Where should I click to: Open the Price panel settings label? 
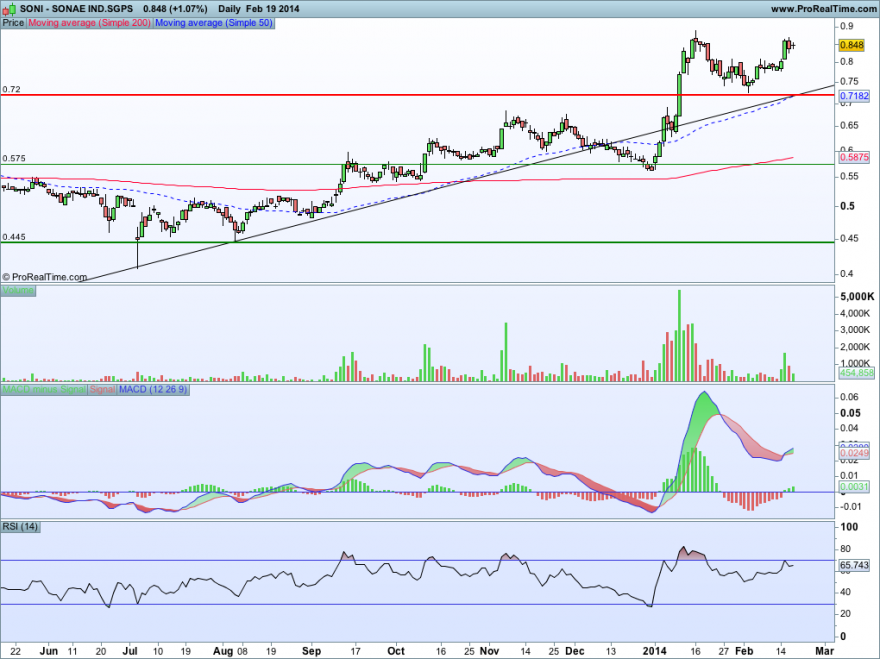pyautogui.click(x=12, y=23)
